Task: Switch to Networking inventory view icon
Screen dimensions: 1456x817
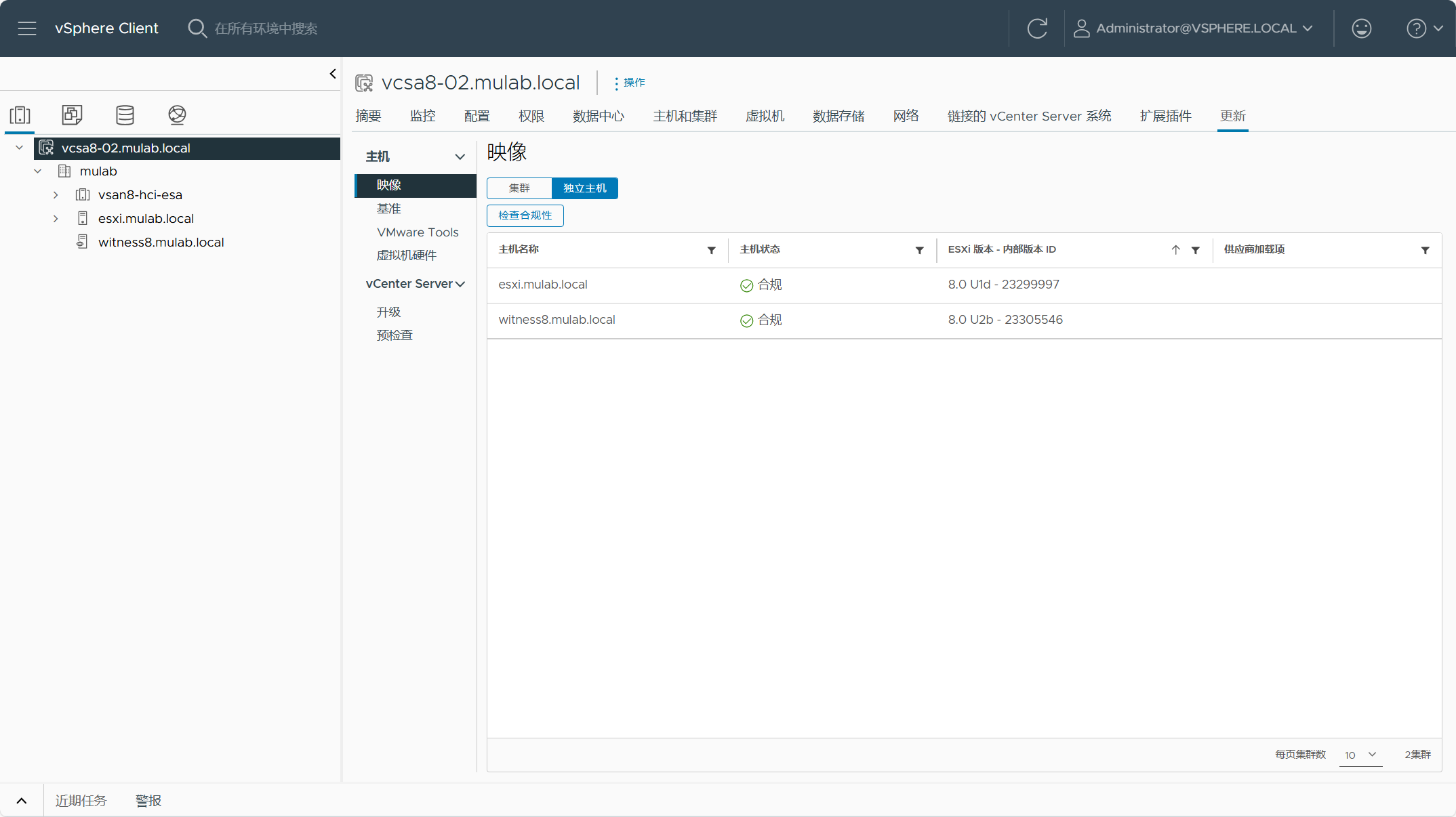Action: 177,114
